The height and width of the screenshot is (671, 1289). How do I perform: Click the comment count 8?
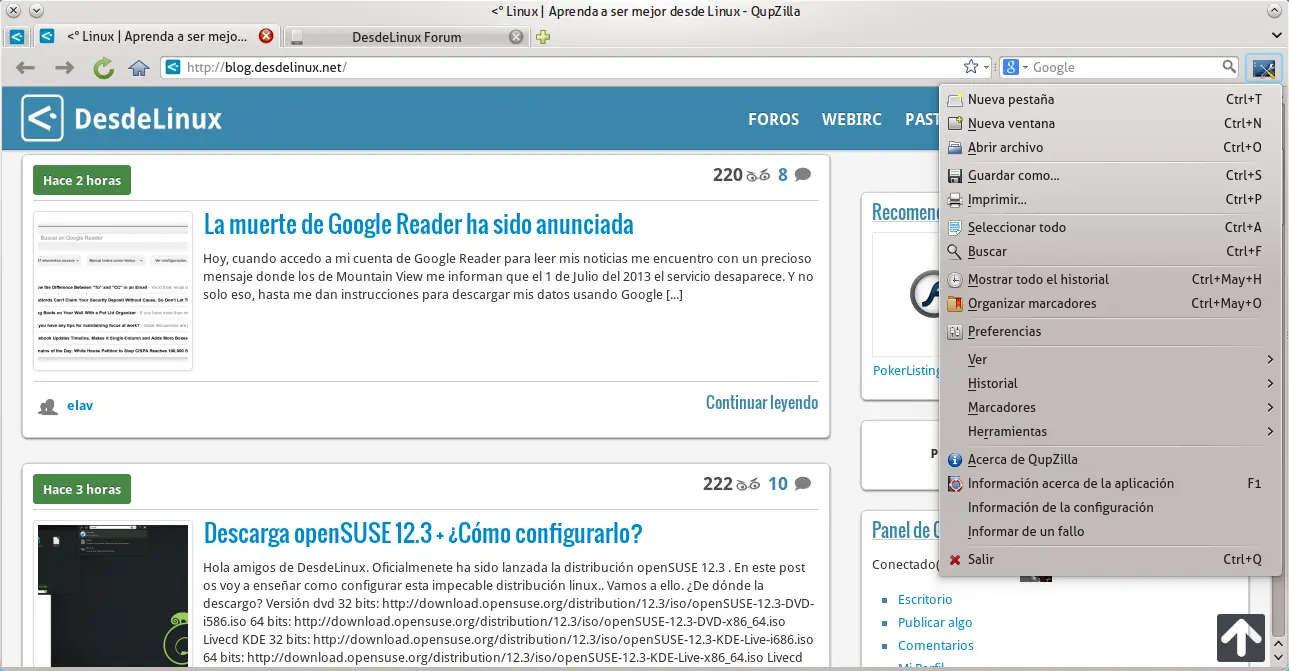point(783,175)
